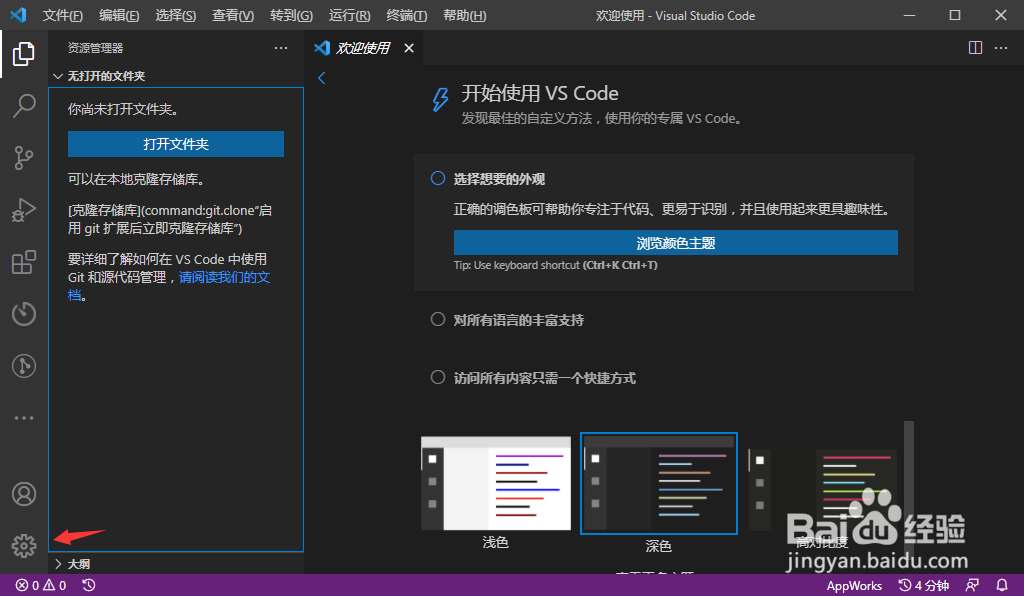Open the feedback icon in status bar
Viewport: 1024px width, 596px height.
click(972, 586)
